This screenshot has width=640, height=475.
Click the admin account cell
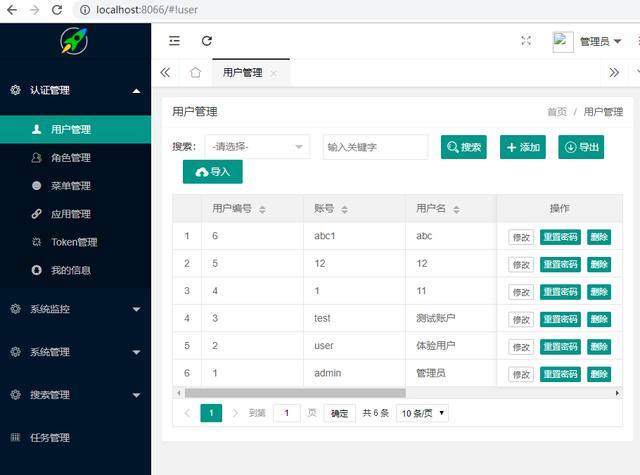click(354, 373)
